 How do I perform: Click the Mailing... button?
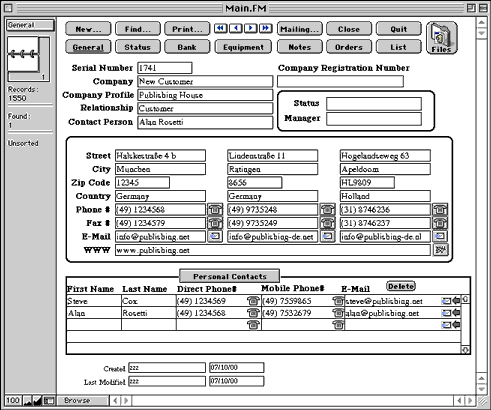[300, 29]
